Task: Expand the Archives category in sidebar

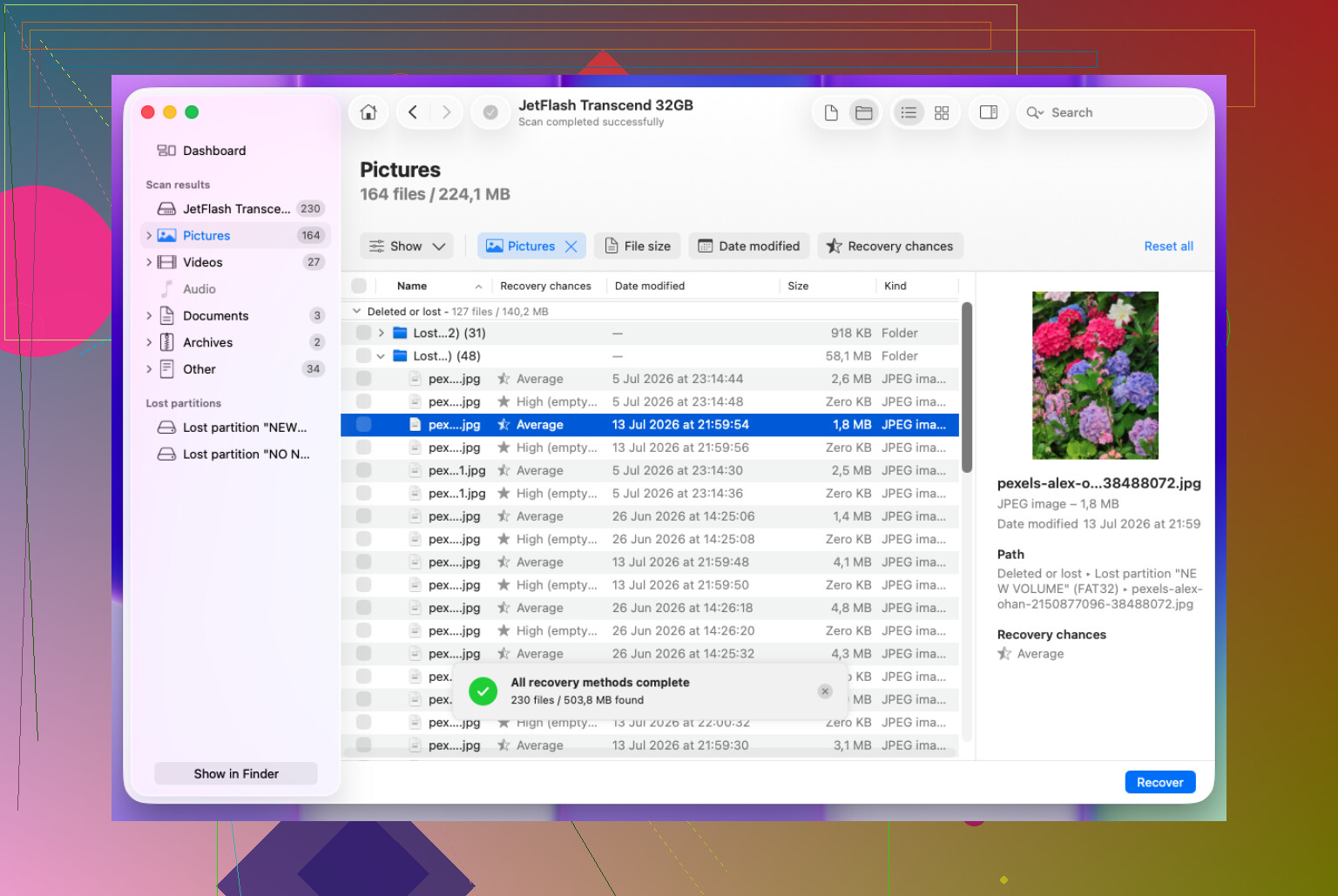Action: (x=149, y=342)
